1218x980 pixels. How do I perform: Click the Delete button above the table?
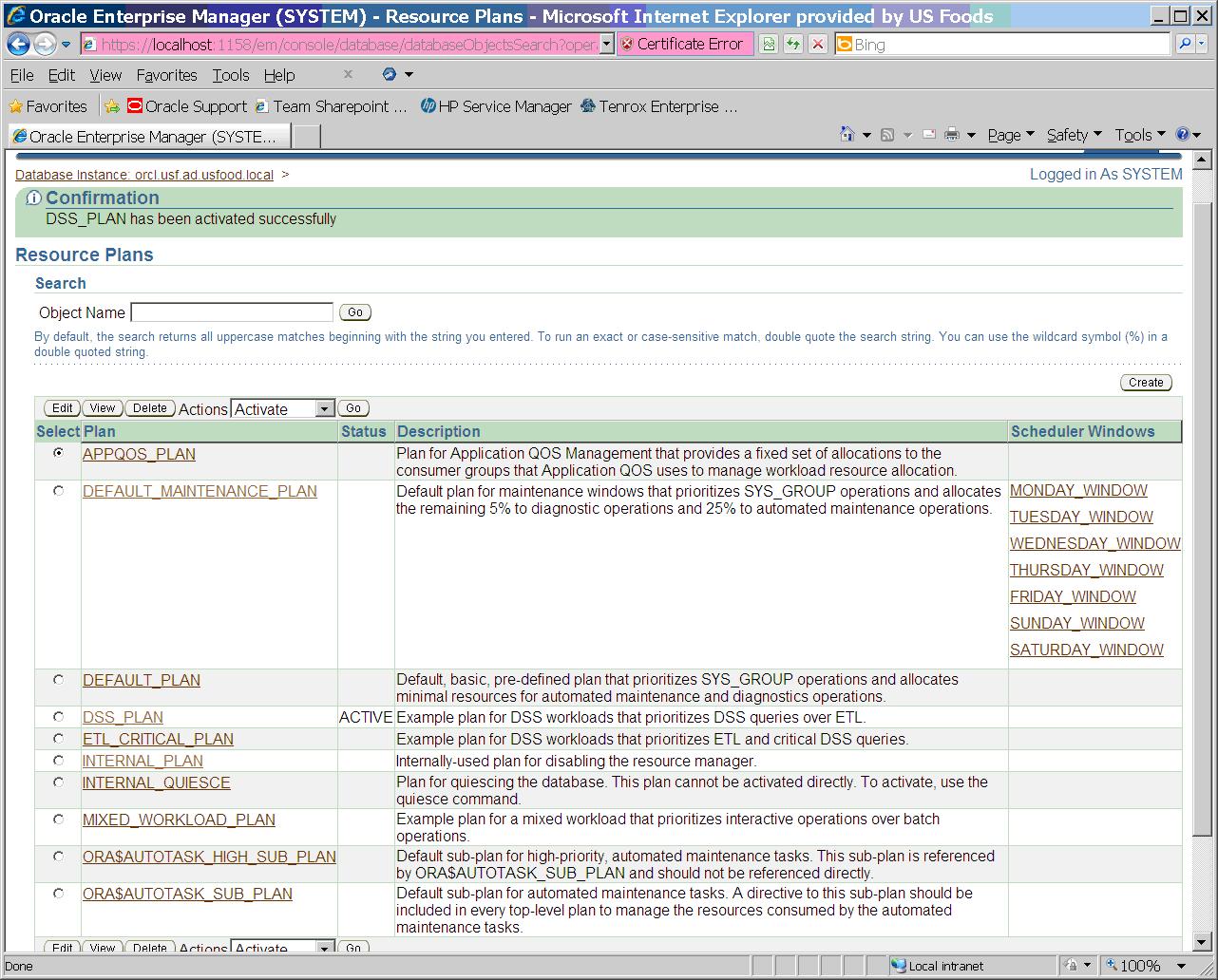pos(149,408)
